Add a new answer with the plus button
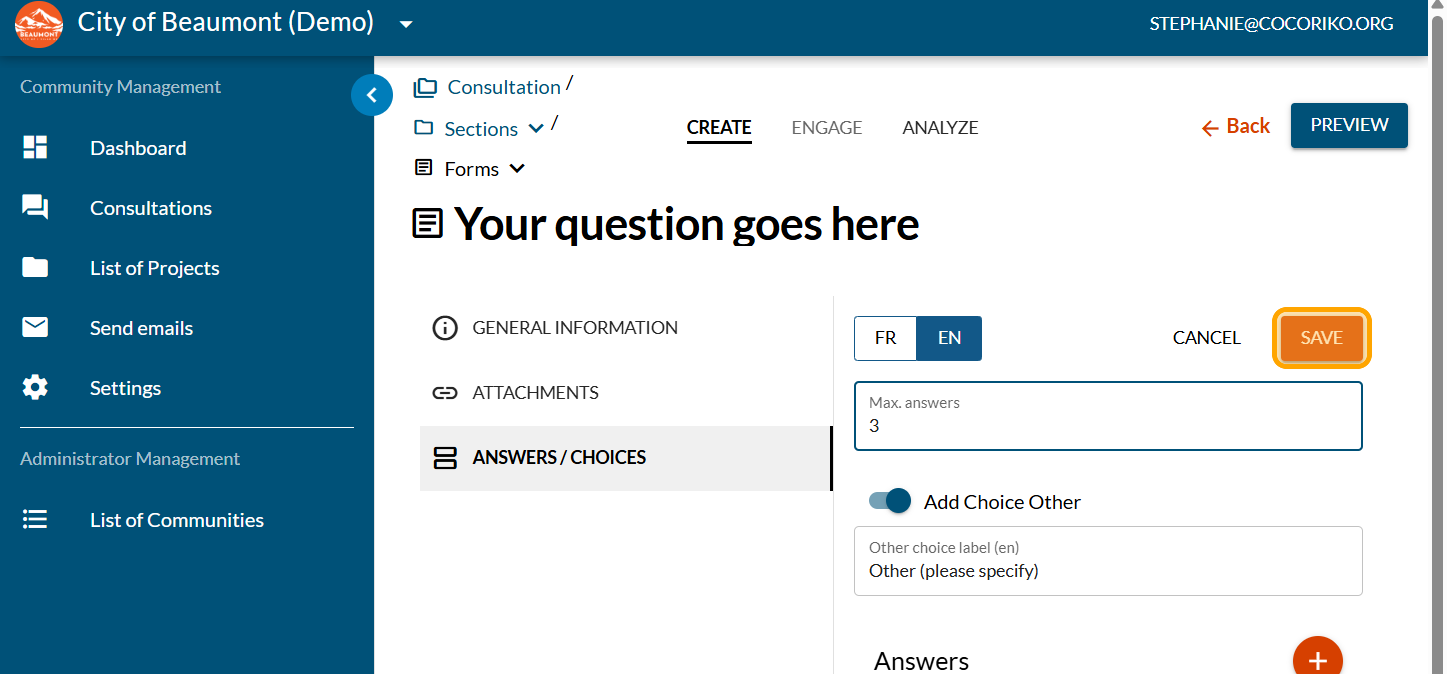 [1317, 659]
